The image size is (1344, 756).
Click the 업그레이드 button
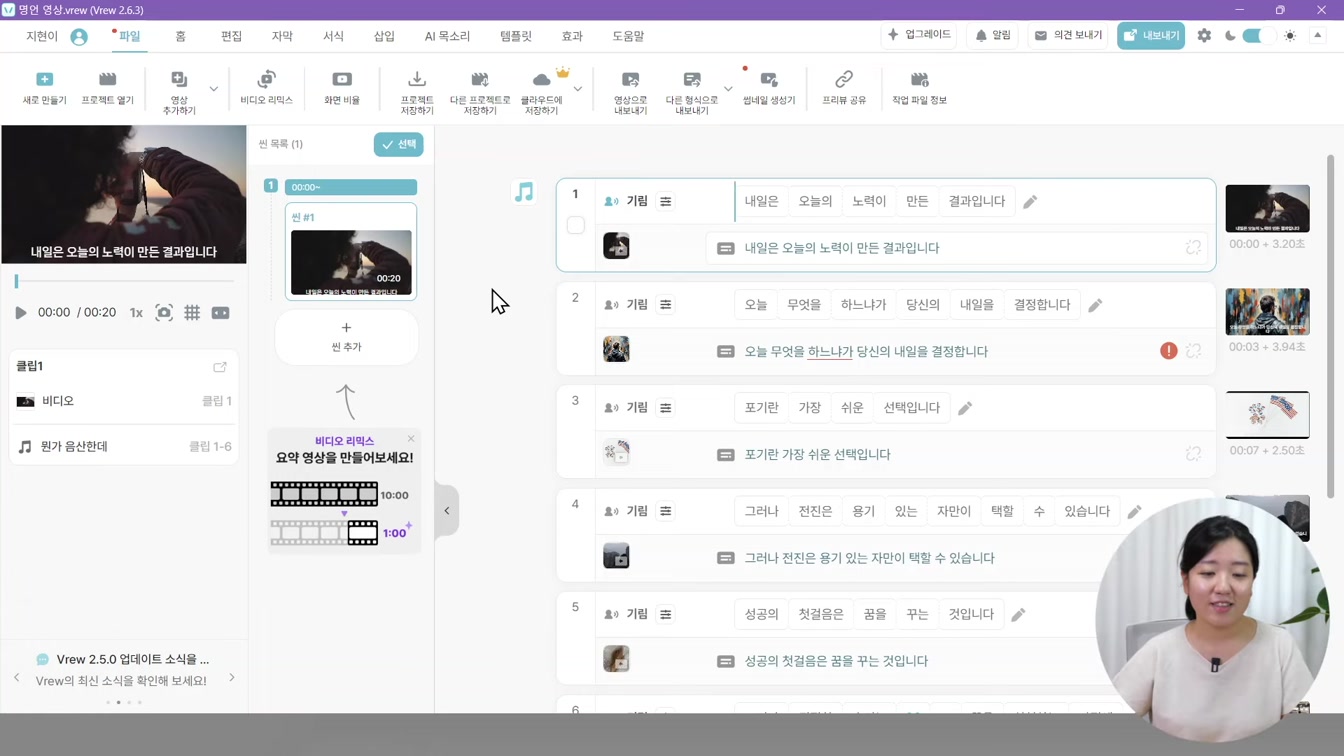pos(919,35)
